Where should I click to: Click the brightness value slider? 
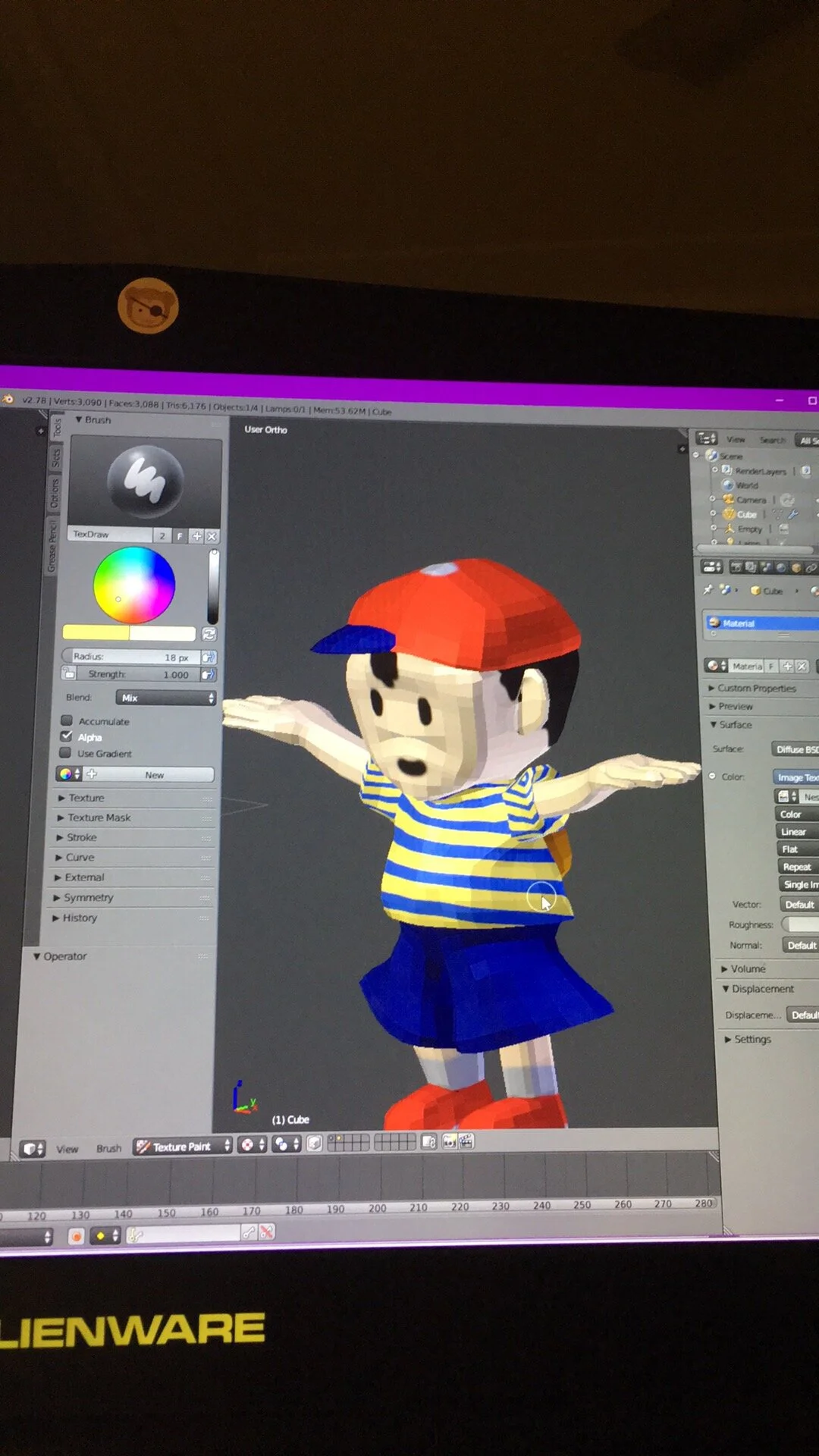click(x=213, y=586)
